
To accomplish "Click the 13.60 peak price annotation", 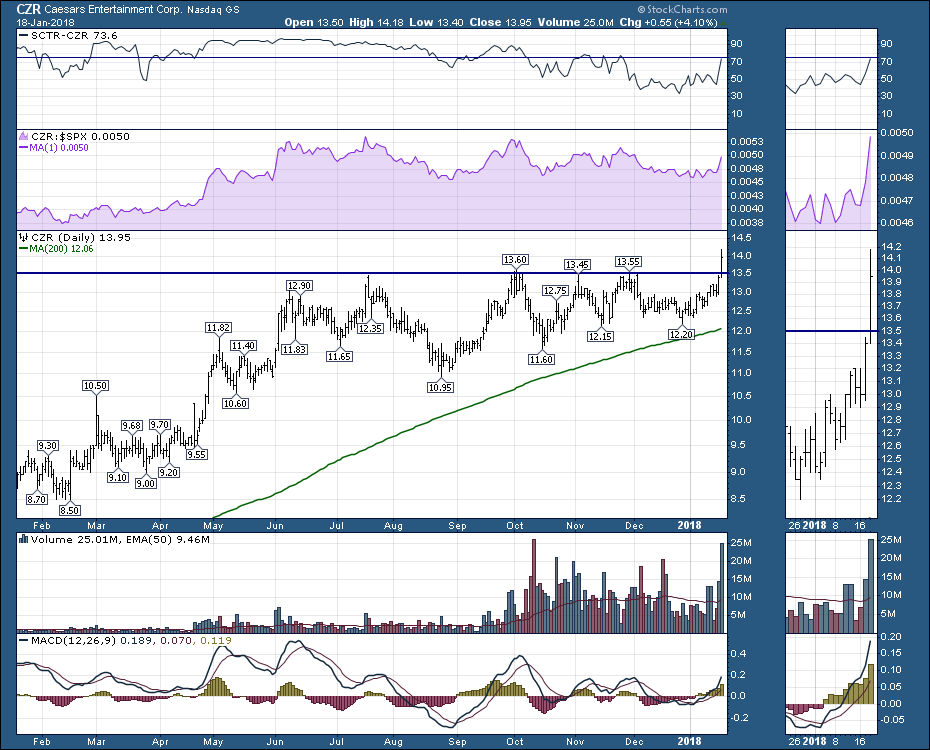I will [516, 260].
